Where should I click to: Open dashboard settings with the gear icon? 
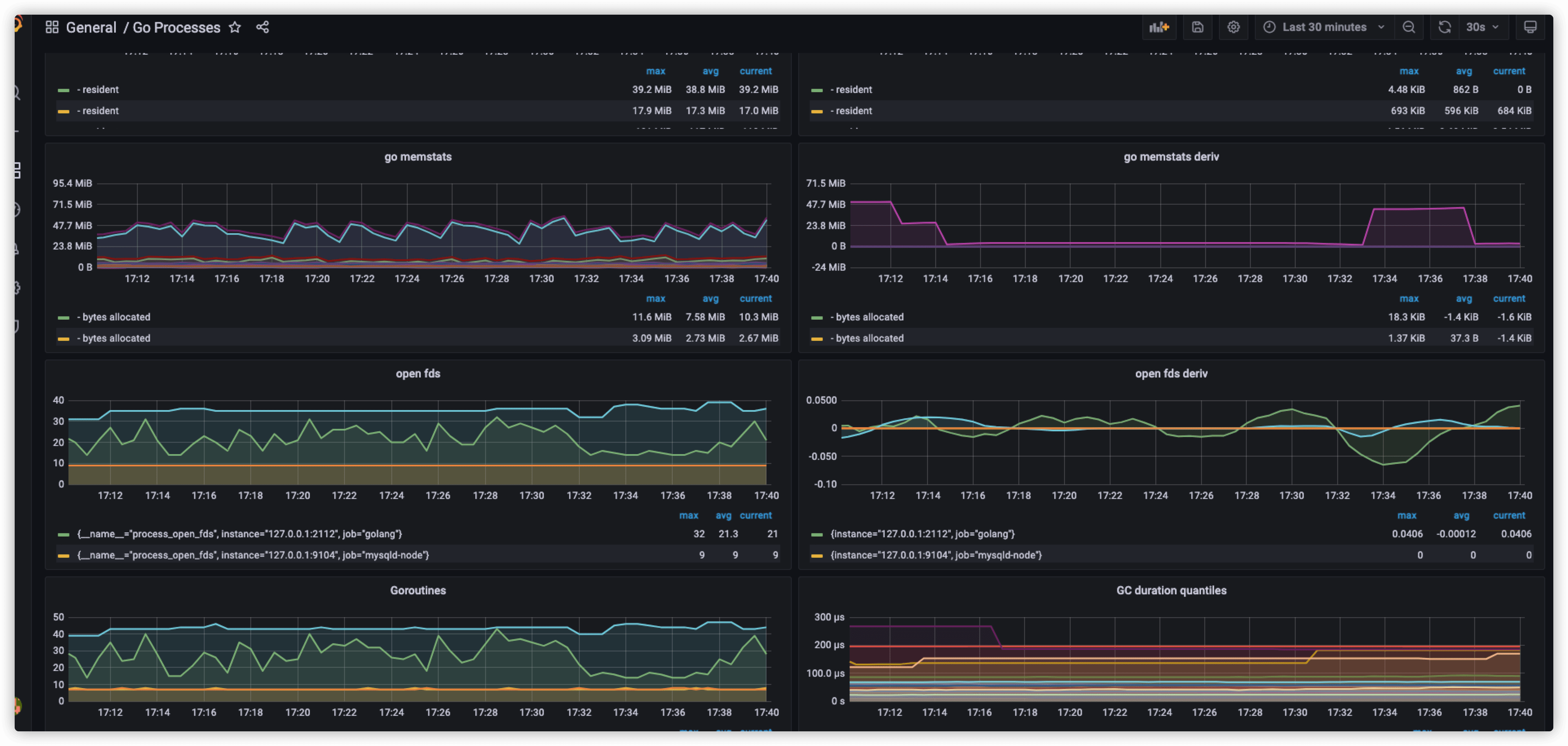point(1233,27)
